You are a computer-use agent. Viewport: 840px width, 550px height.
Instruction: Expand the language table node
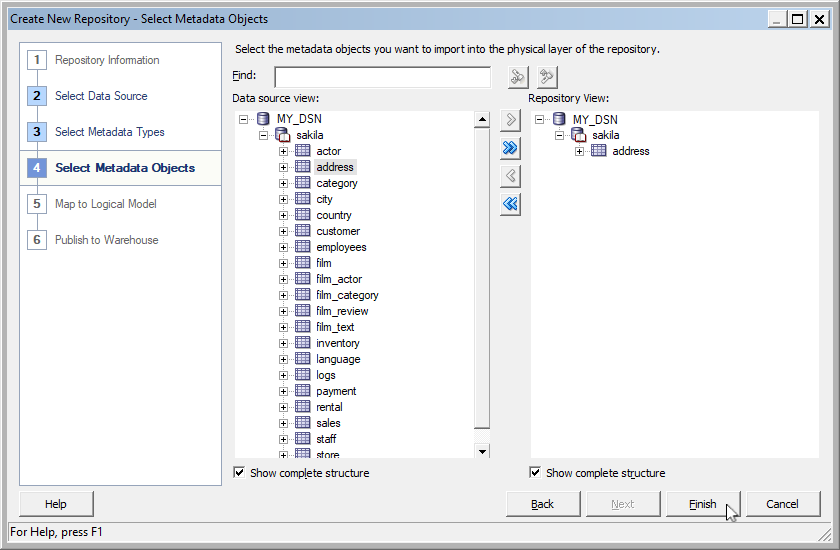(x=283, y=359)
